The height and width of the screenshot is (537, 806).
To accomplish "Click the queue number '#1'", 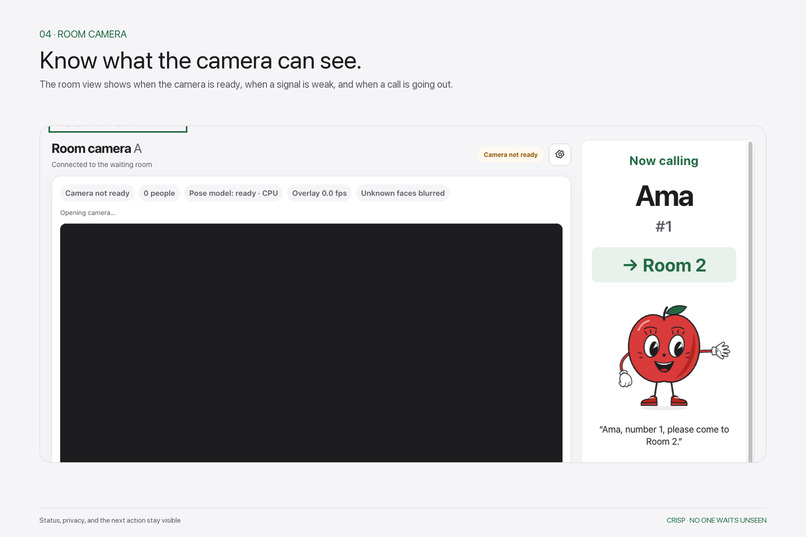I will click(664, 227).
